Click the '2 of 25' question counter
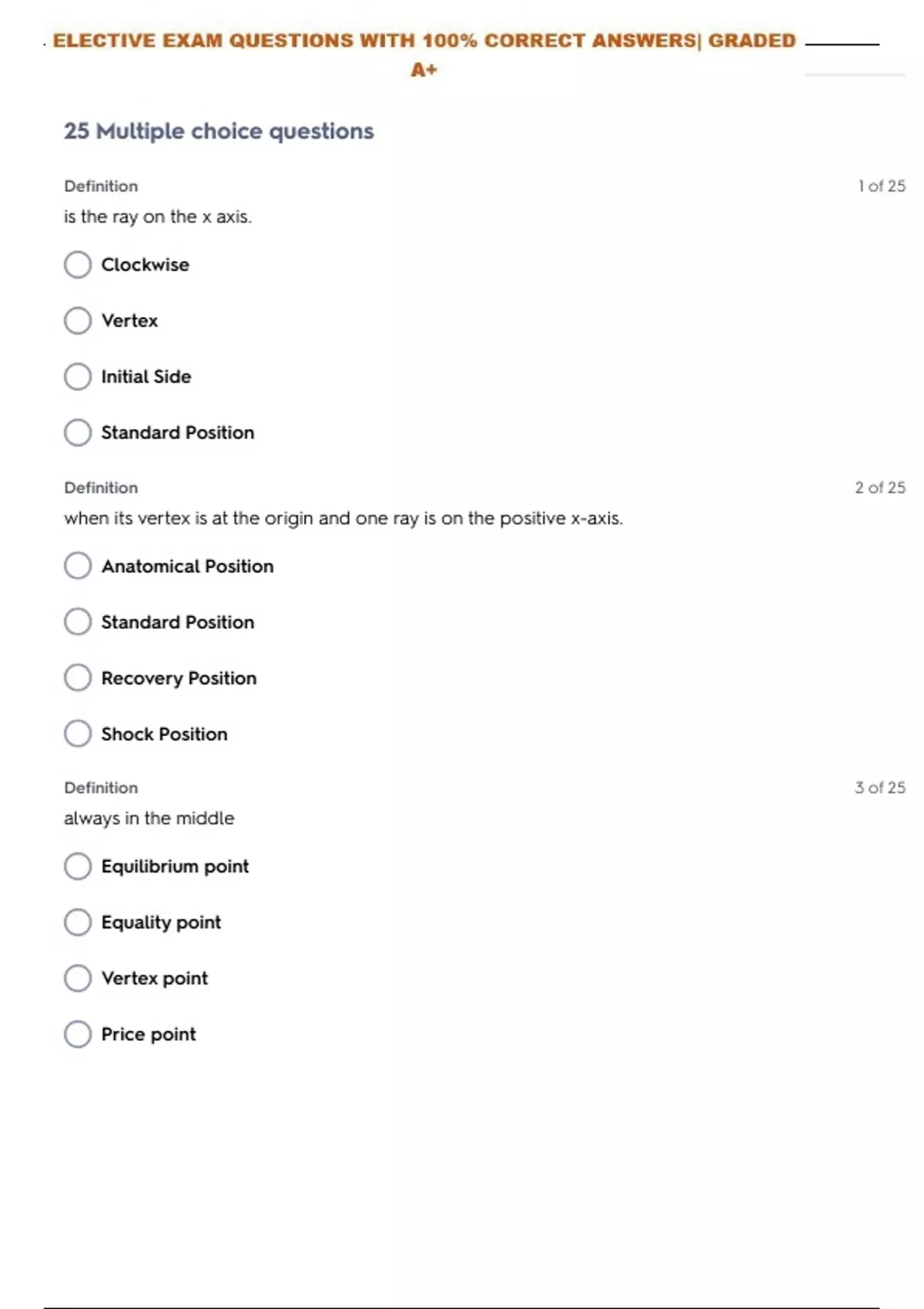 (x=879, y=488)
